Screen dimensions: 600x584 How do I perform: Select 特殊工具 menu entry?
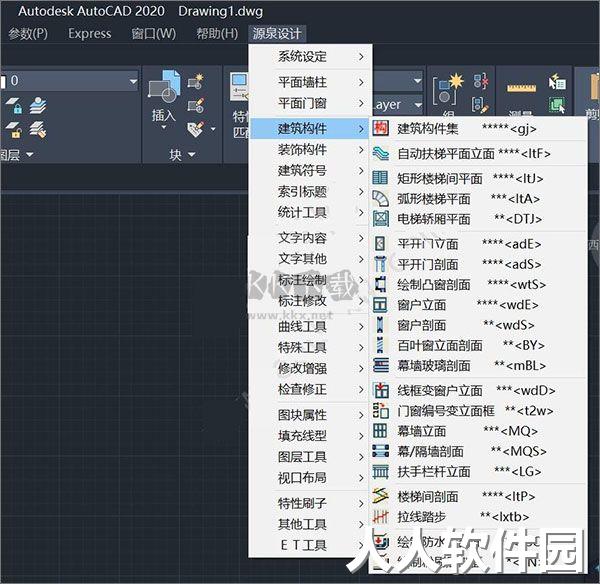point(309,347)
